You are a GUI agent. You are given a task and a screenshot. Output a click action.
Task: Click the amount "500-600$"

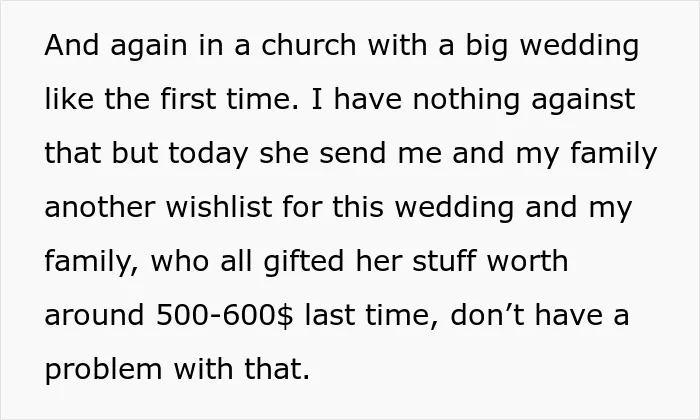pos(225,315)
